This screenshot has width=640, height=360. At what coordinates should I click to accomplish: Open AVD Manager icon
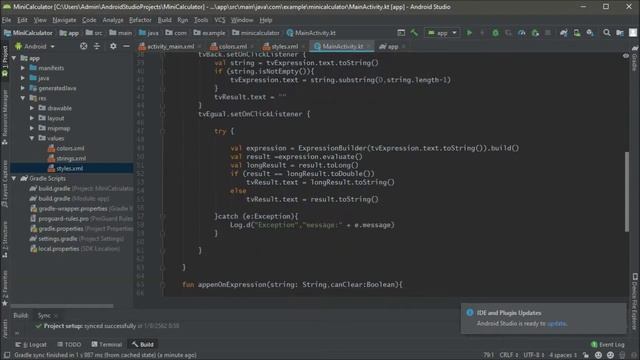(577, 33)
